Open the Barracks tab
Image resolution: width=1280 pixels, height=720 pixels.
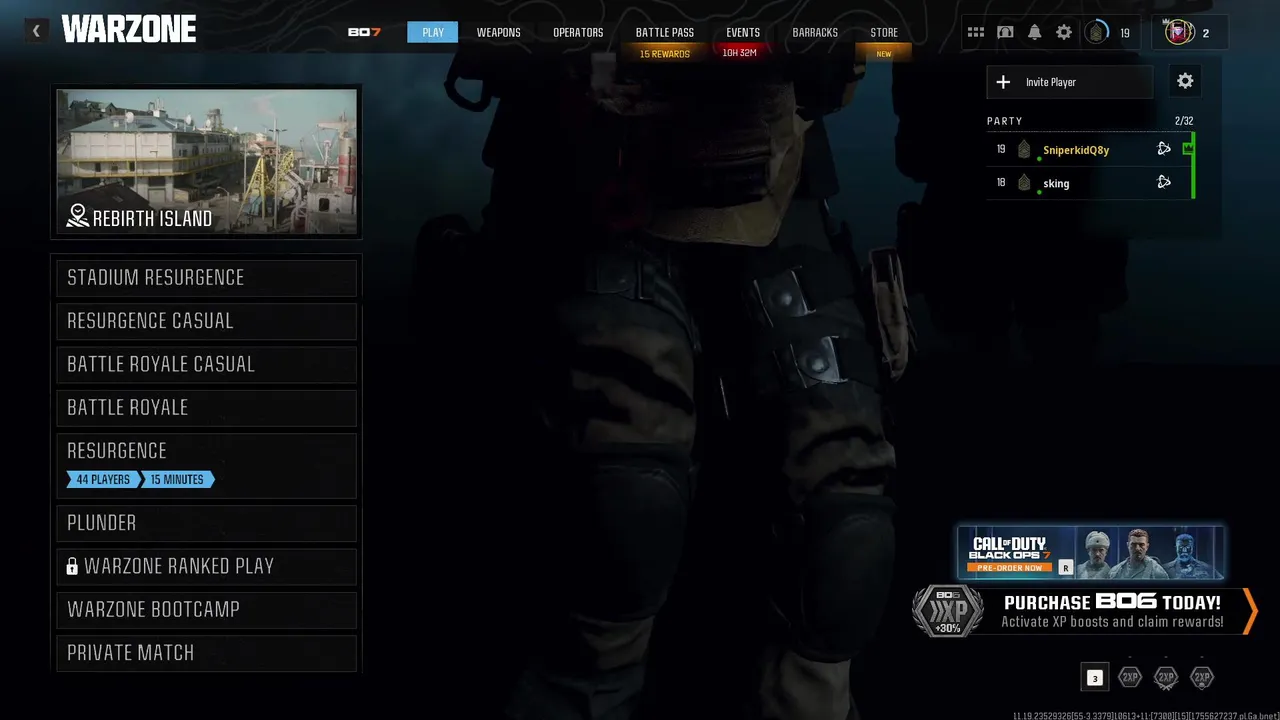point(815,32)
